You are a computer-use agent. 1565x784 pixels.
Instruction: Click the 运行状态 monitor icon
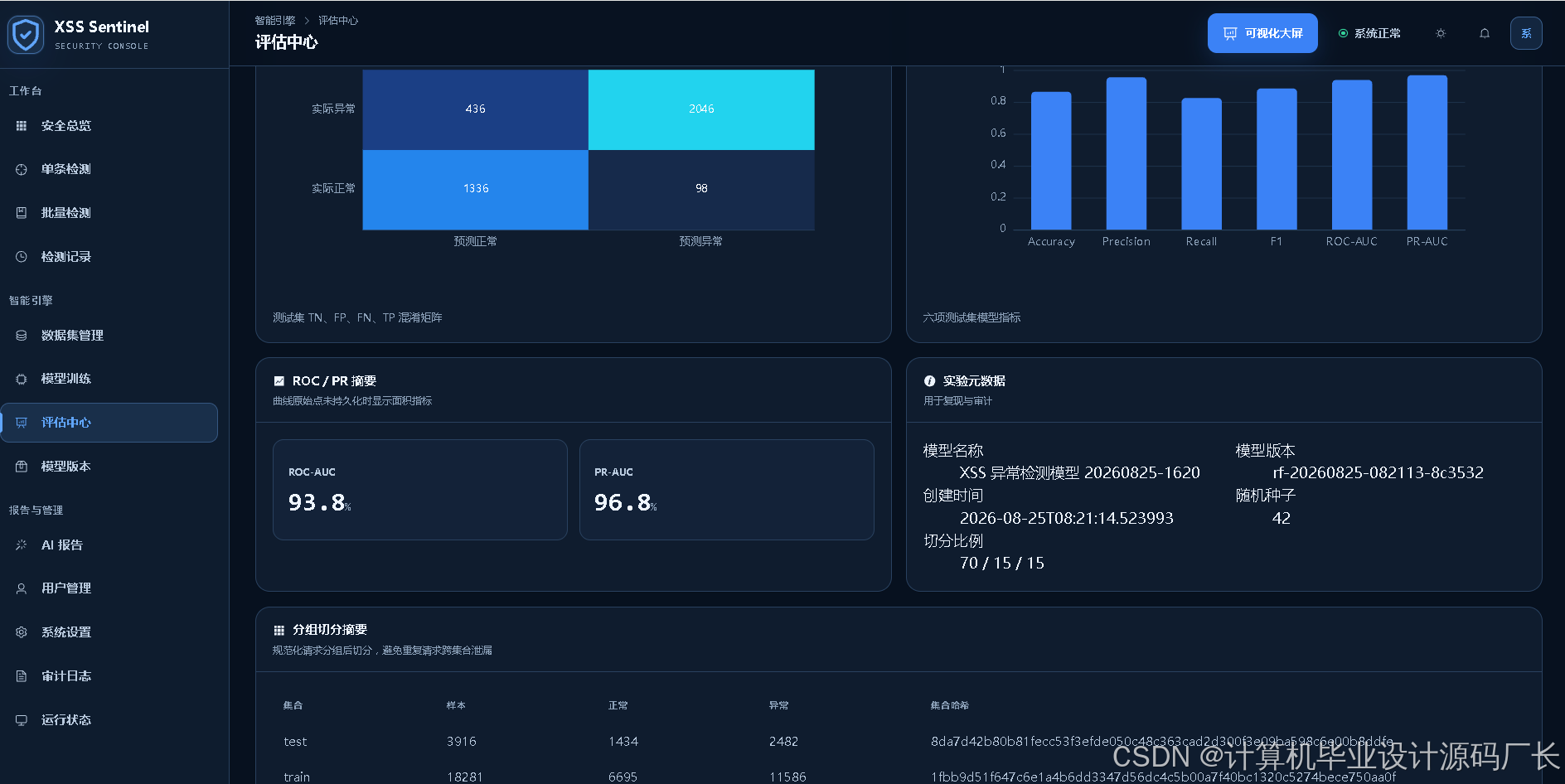(x=22, y=720)
